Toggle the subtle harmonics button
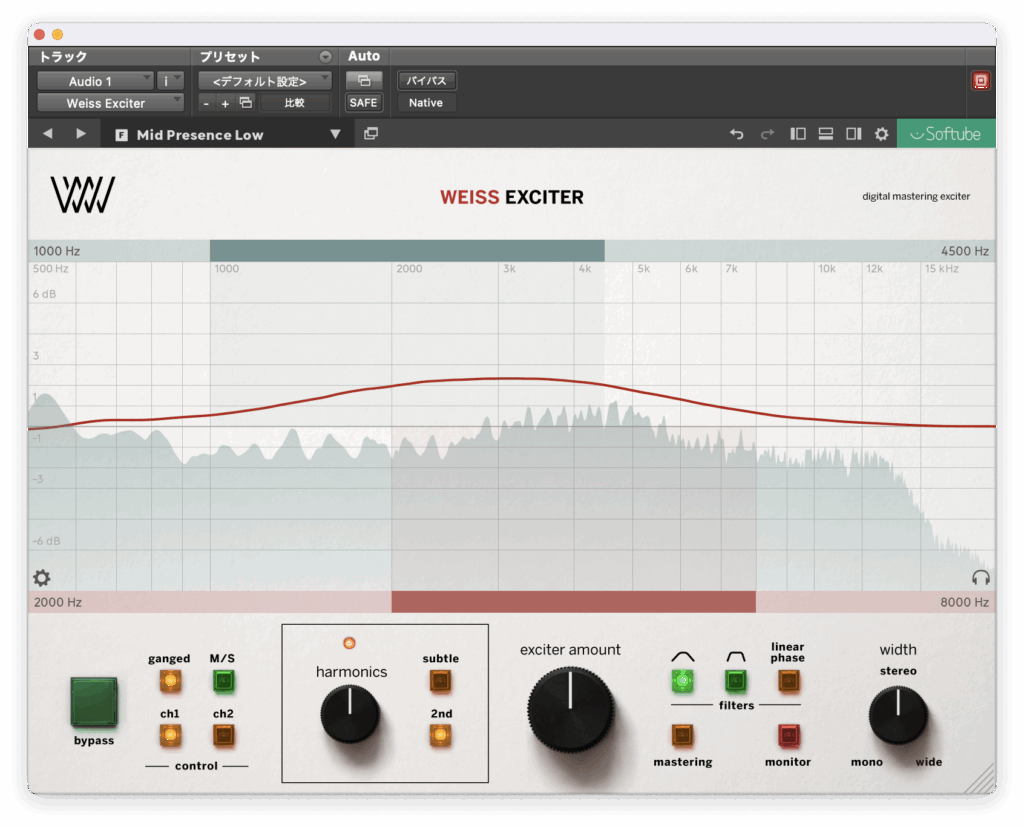The width and height of the screenshot is (1024, 827). pos(440,681)
